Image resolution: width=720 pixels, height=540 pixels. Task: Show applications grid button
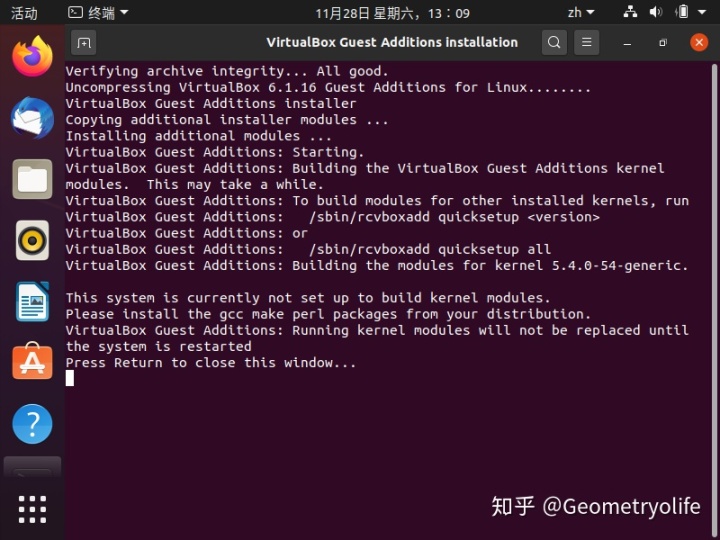[32, 509]
